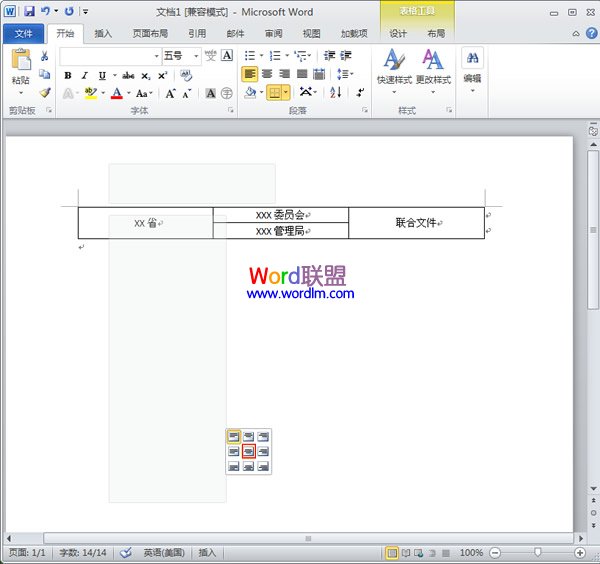Expand the bullets list dropdown arrow

click(x=262, y=56)
